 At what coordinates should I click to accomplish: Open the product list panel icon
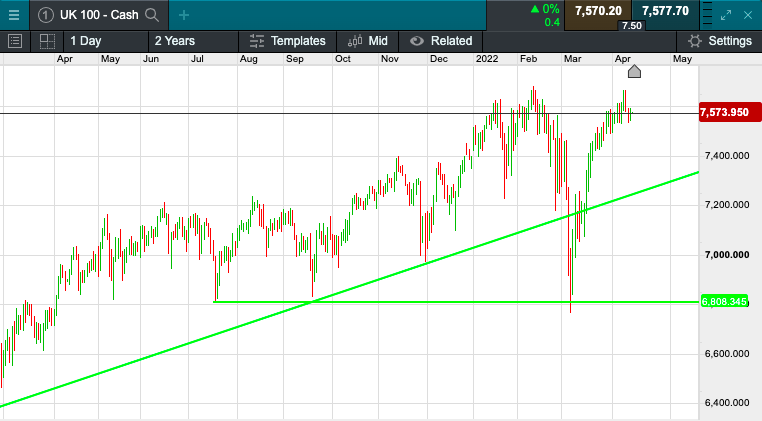click(x=15, y=41)
